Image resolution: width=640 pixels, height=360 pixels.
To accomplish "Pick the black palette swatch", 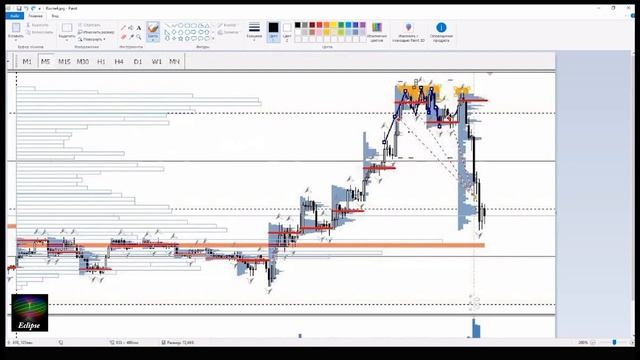I will (x=298, y=25).
